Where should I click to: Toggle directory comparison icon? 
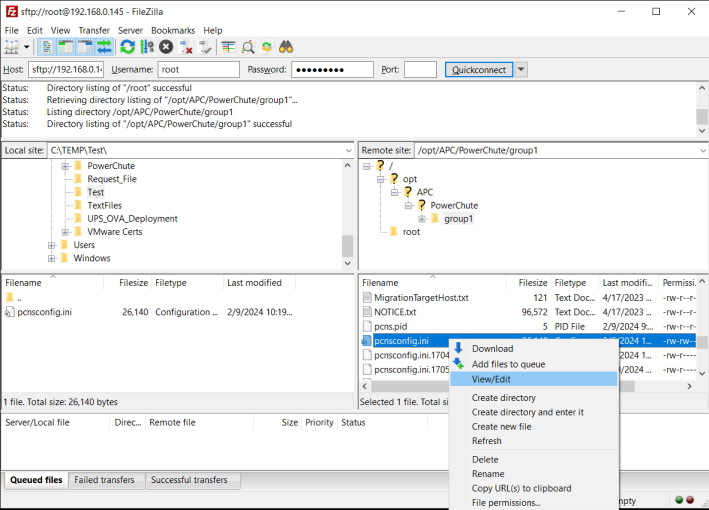(x=248, y=47)
